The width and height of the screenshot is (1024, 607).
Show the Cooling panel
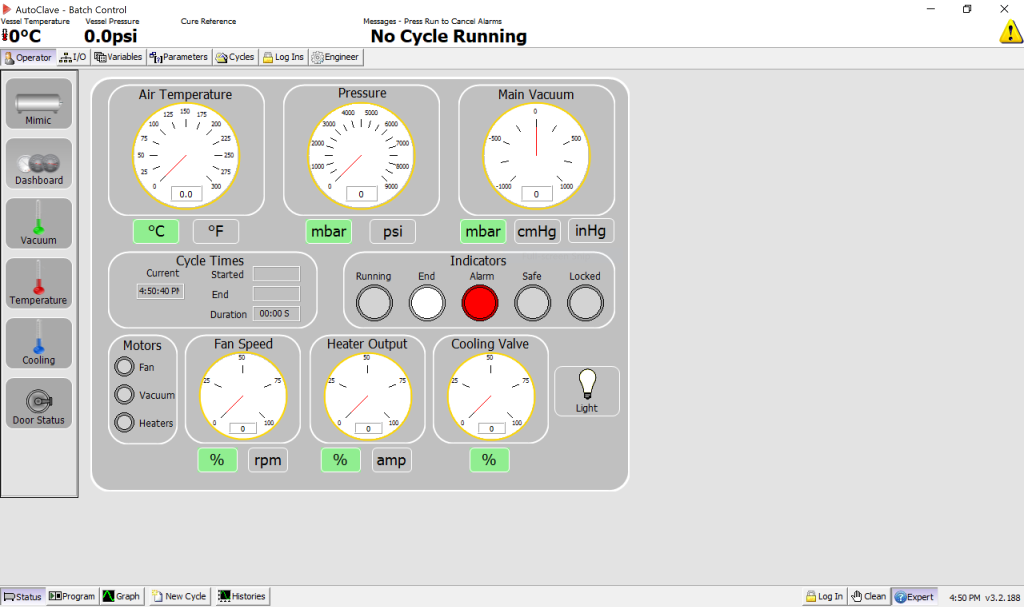point(39,344)
